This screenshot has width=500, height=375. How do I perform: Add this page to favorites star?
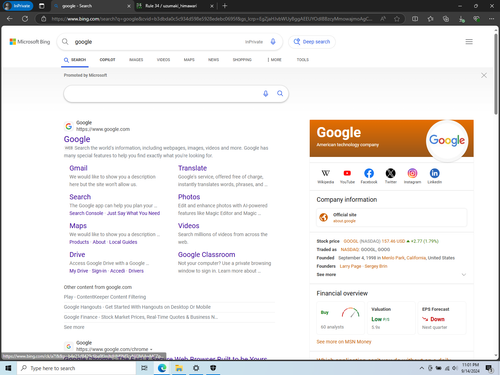tap(397, 19)
